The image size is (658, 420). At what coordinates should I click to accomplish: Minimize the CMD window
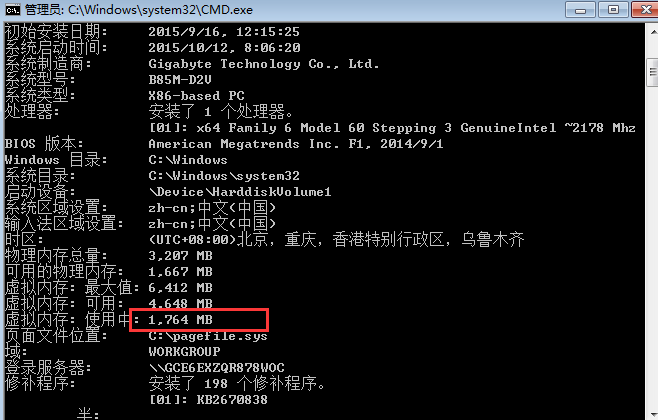pos(580,10)
